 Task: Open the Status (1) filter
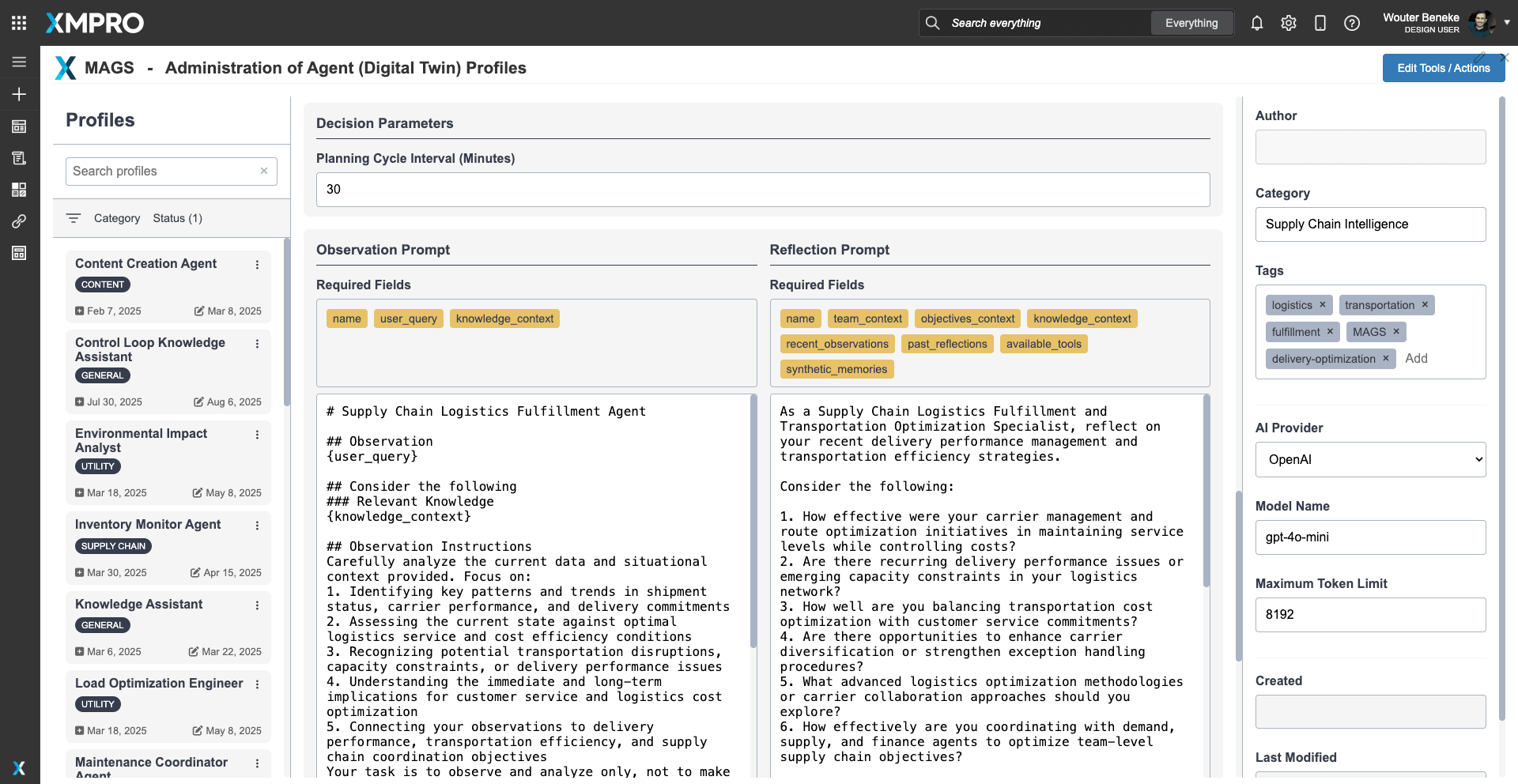click(x=177, y=218)
